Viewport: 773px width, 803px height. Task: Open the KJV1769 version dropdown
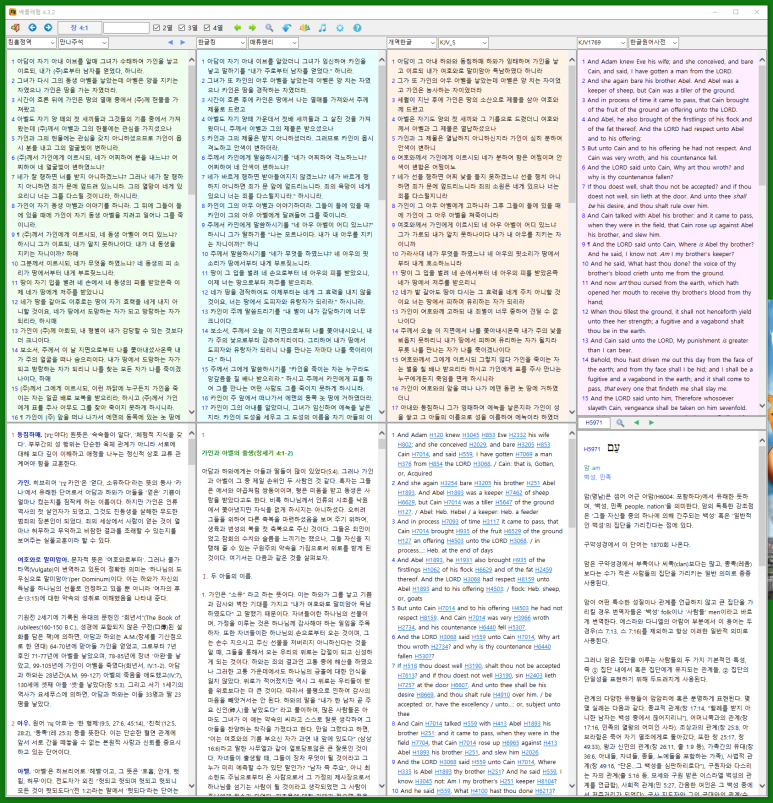tap(602, 43)
